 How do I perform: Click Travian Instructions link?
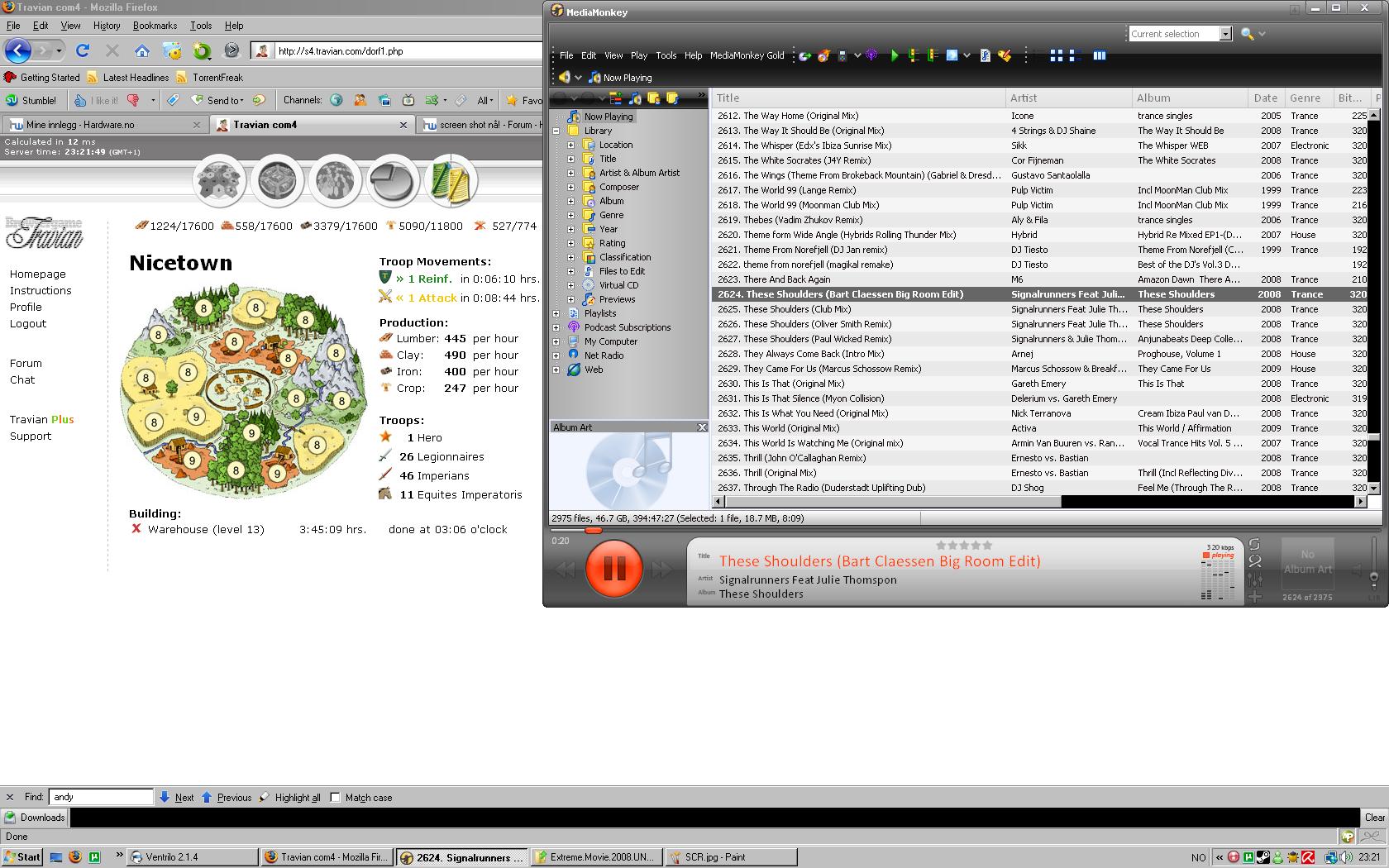[x=41, y=291]
